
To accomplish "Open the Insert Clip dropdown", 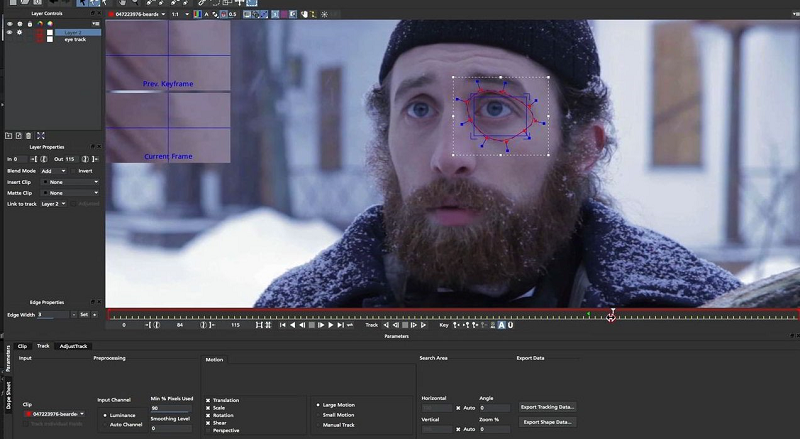I will 72,182.
